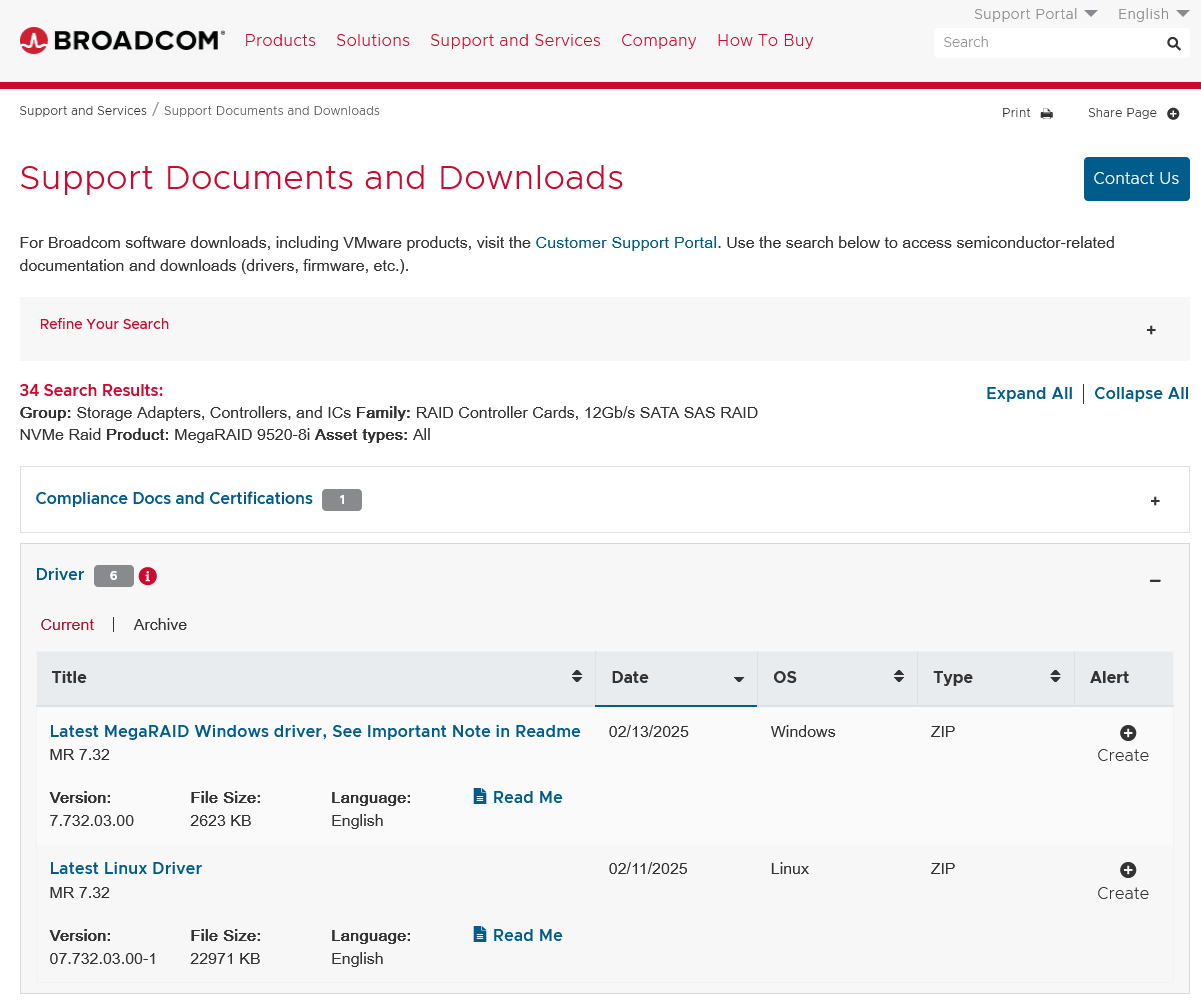The width and height of the screenshot is (1201, 1004).
Task: Expand the Refine Your Search panel
Action: [x=1151, y=330]
